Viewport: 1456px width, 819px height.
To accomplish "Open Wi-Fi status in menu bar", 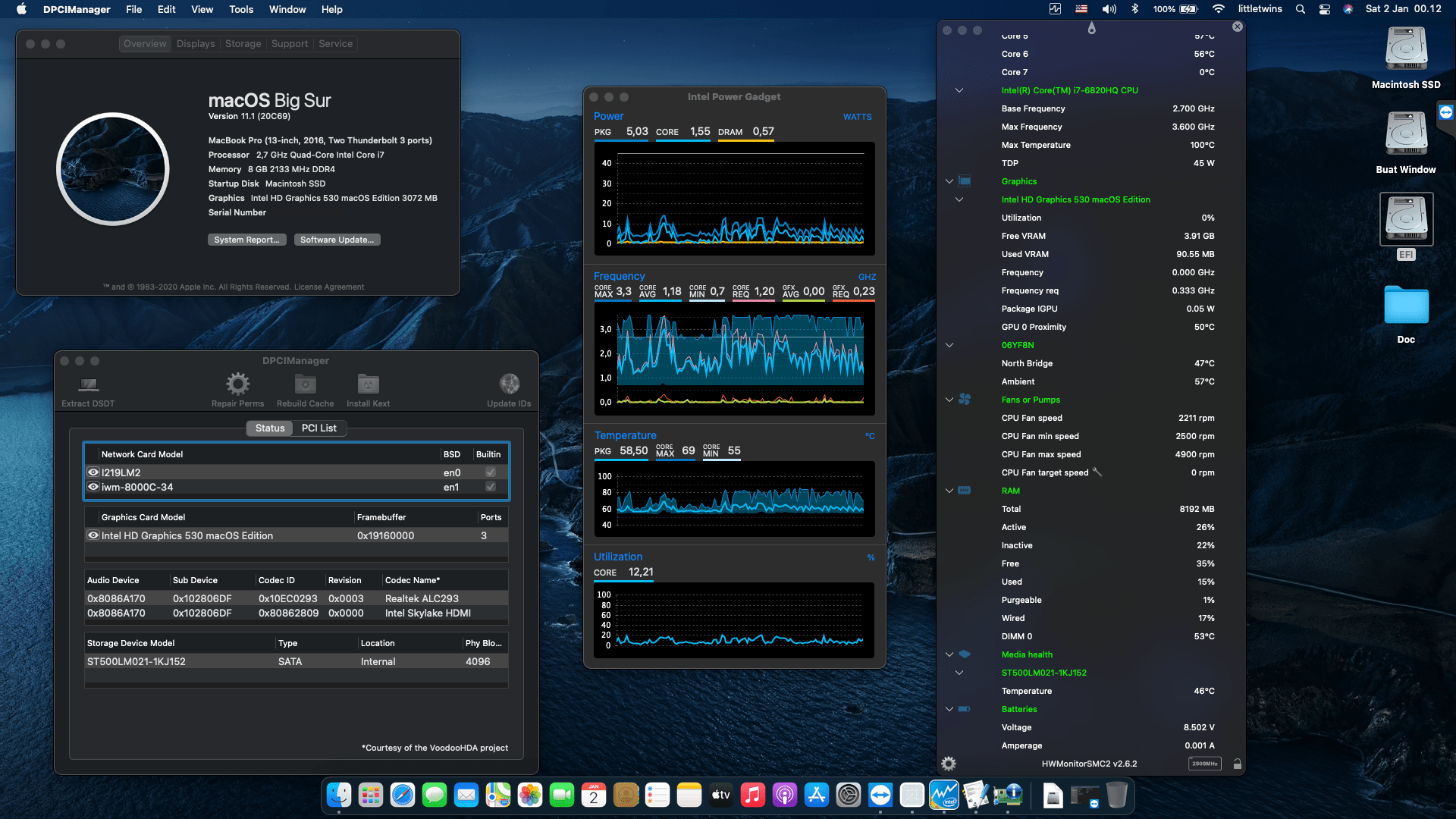I will coord(1219,9).
